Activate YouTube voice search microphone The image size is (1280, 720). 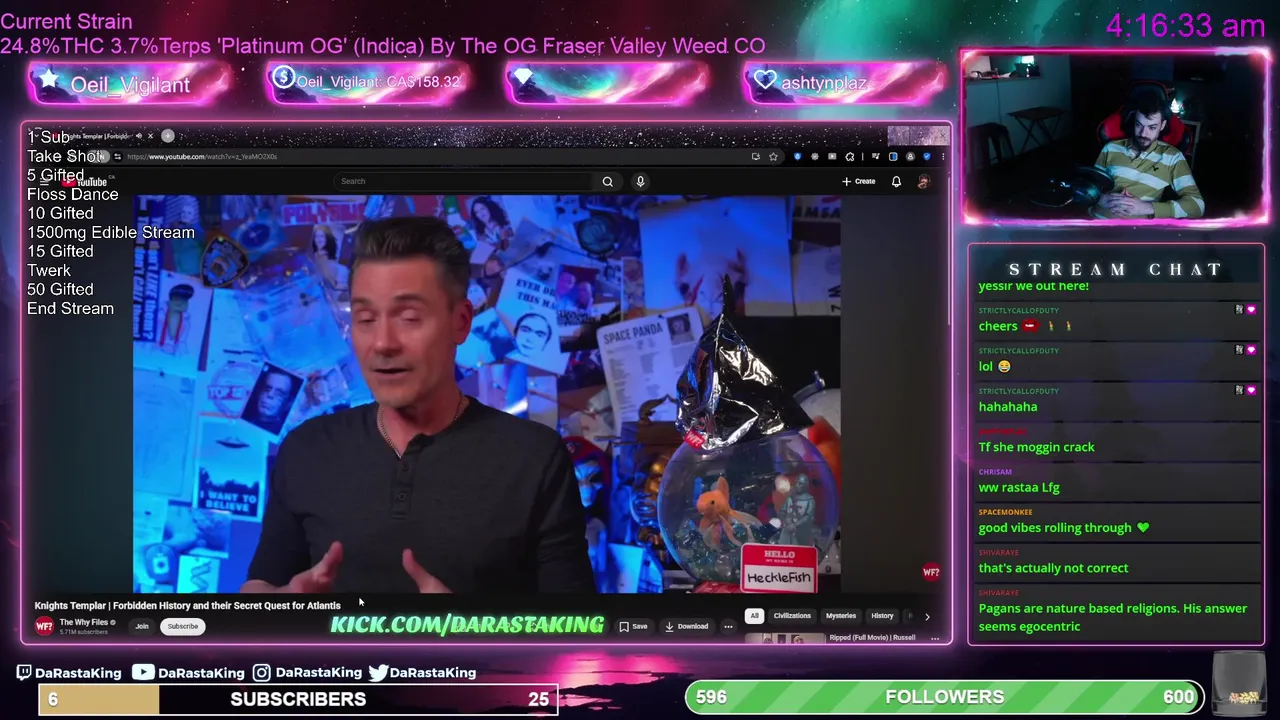coord(640,182)
